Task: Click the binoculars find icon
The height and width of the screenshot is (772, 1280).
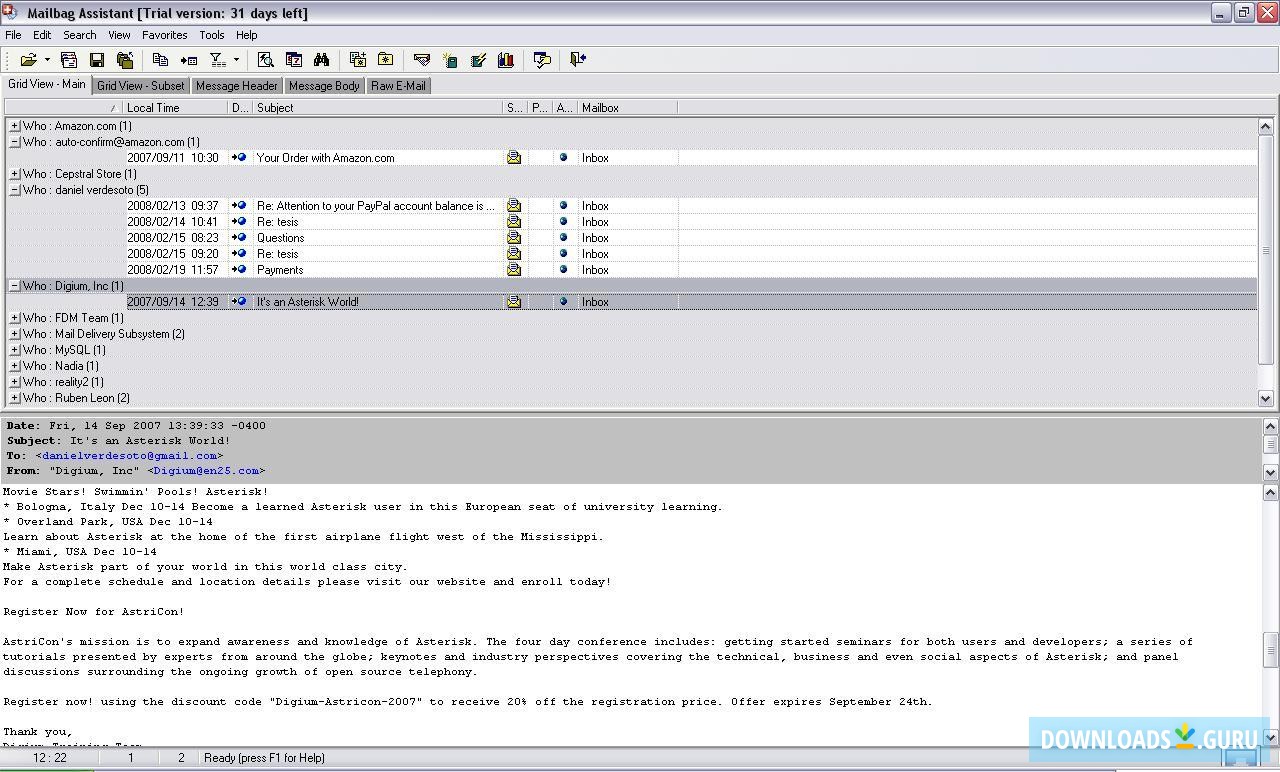Action: [321, 60]
